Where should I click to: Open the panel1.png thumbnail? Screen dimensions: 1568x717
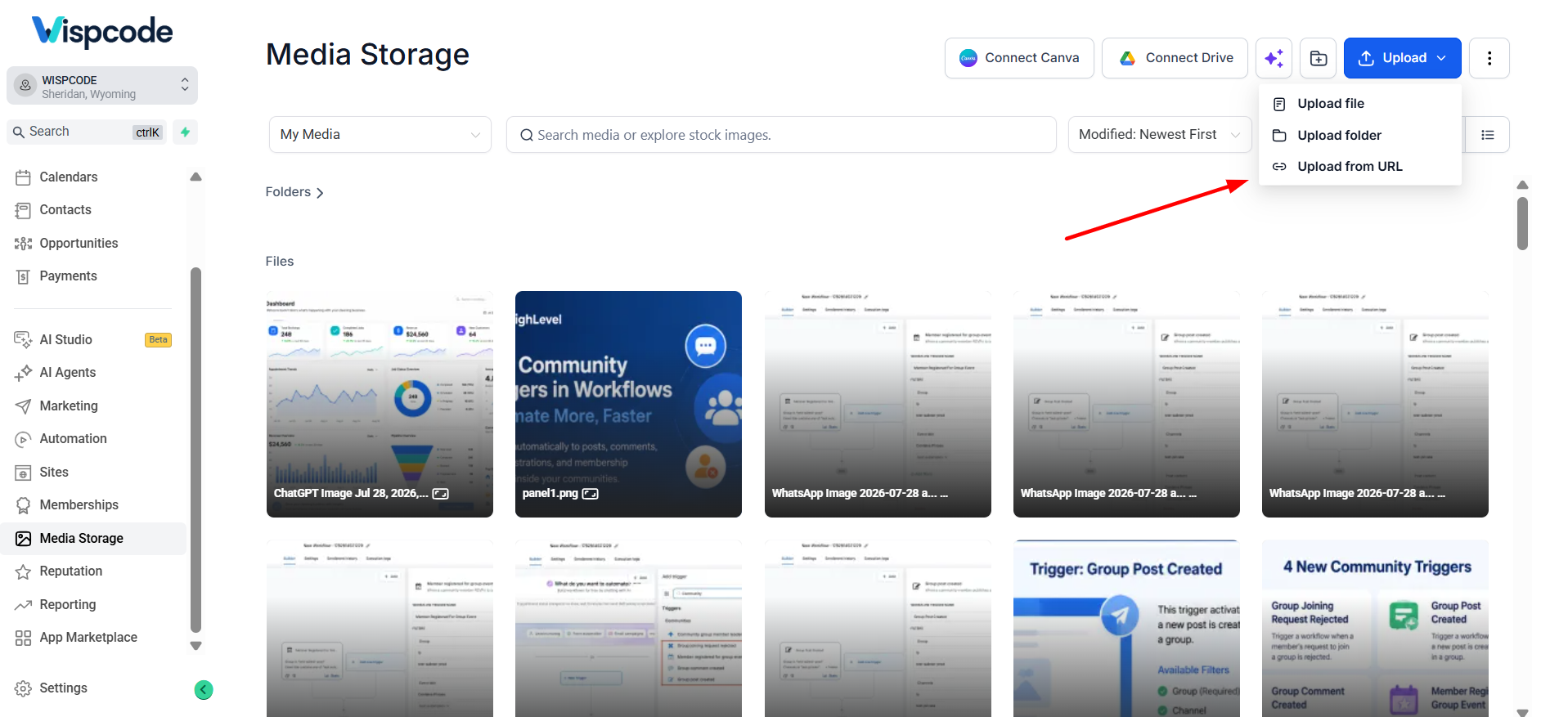pyautogui.click(x=628, y=404)
